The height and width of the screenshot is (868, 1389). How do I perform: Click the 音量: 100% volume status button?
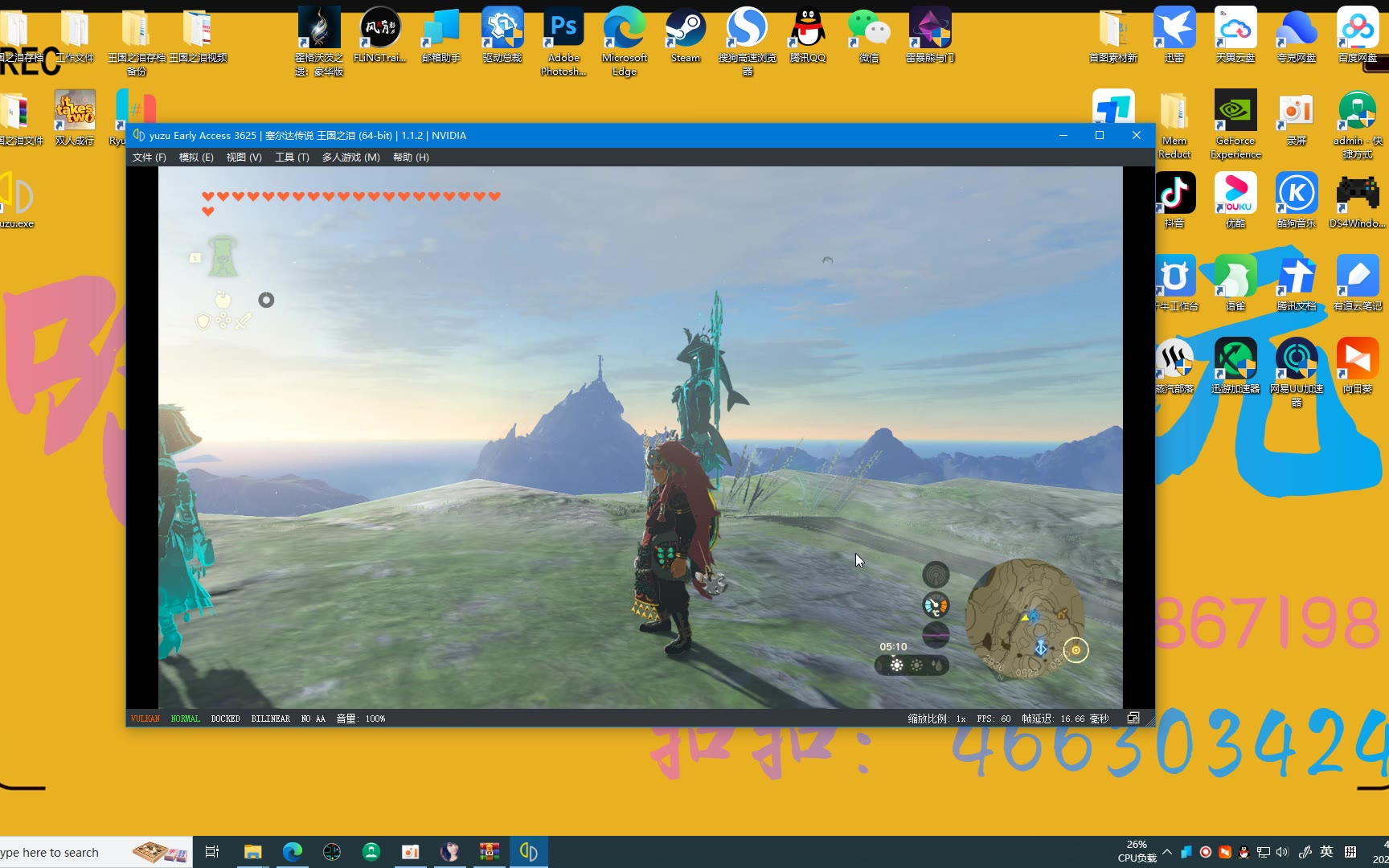(361, 719)
